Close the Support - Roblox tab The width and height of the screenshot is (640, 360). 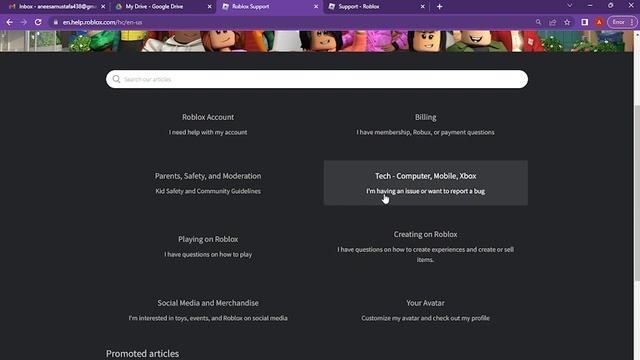pyautogui.click(x=422, y=7)
